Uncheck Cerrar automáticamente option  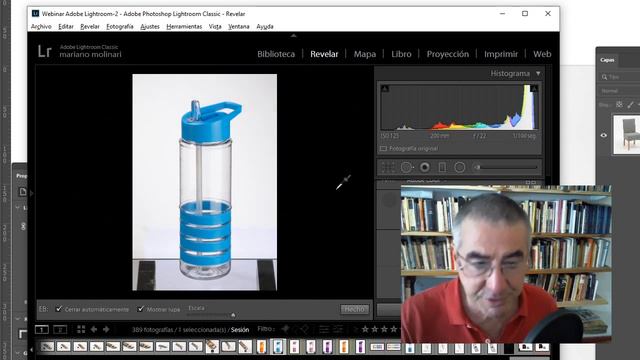pos(59,309)
